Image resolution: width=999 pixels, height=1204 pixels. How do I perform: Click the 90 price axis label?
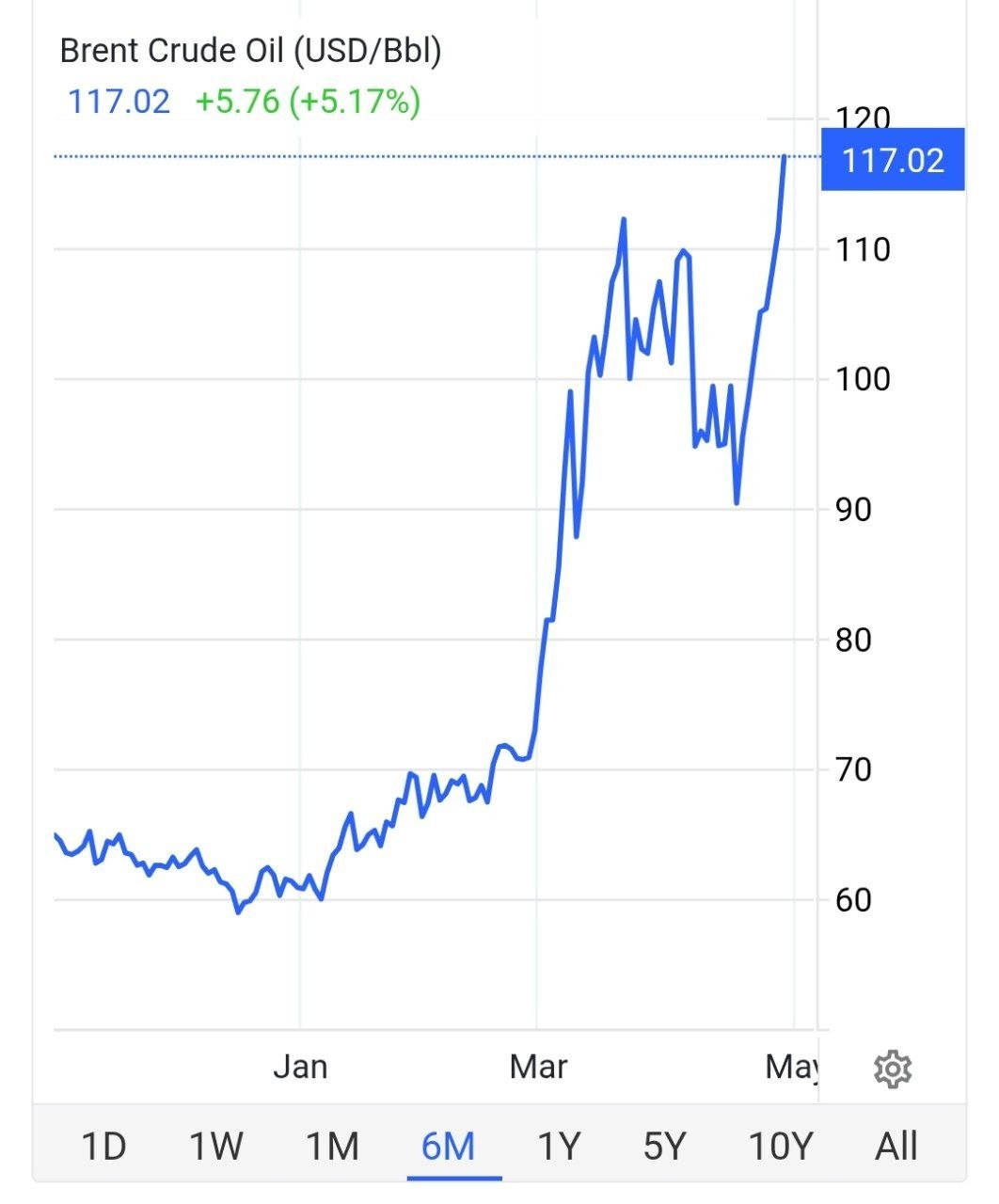click(853, 510)
